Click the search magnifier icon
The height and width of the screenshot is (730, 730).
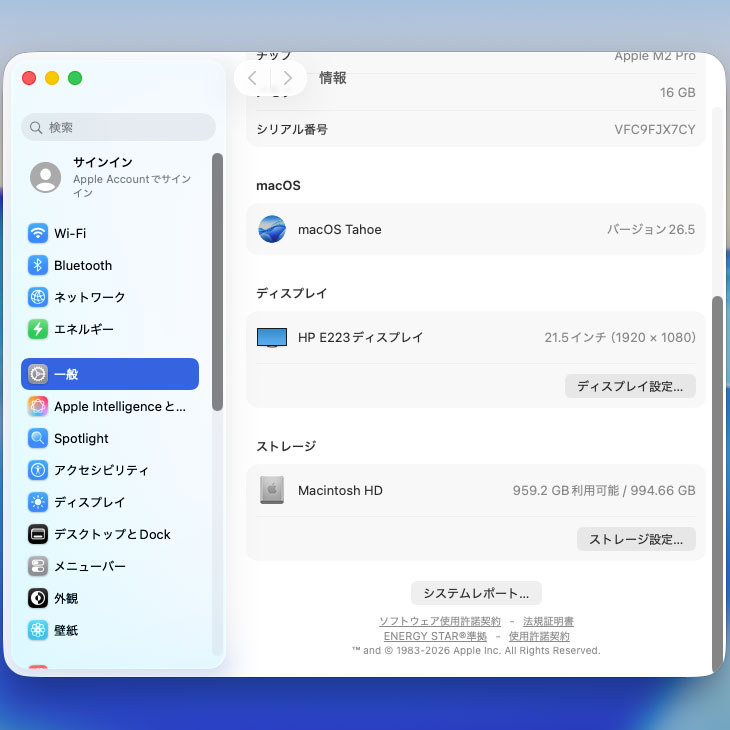pos(36,127)
